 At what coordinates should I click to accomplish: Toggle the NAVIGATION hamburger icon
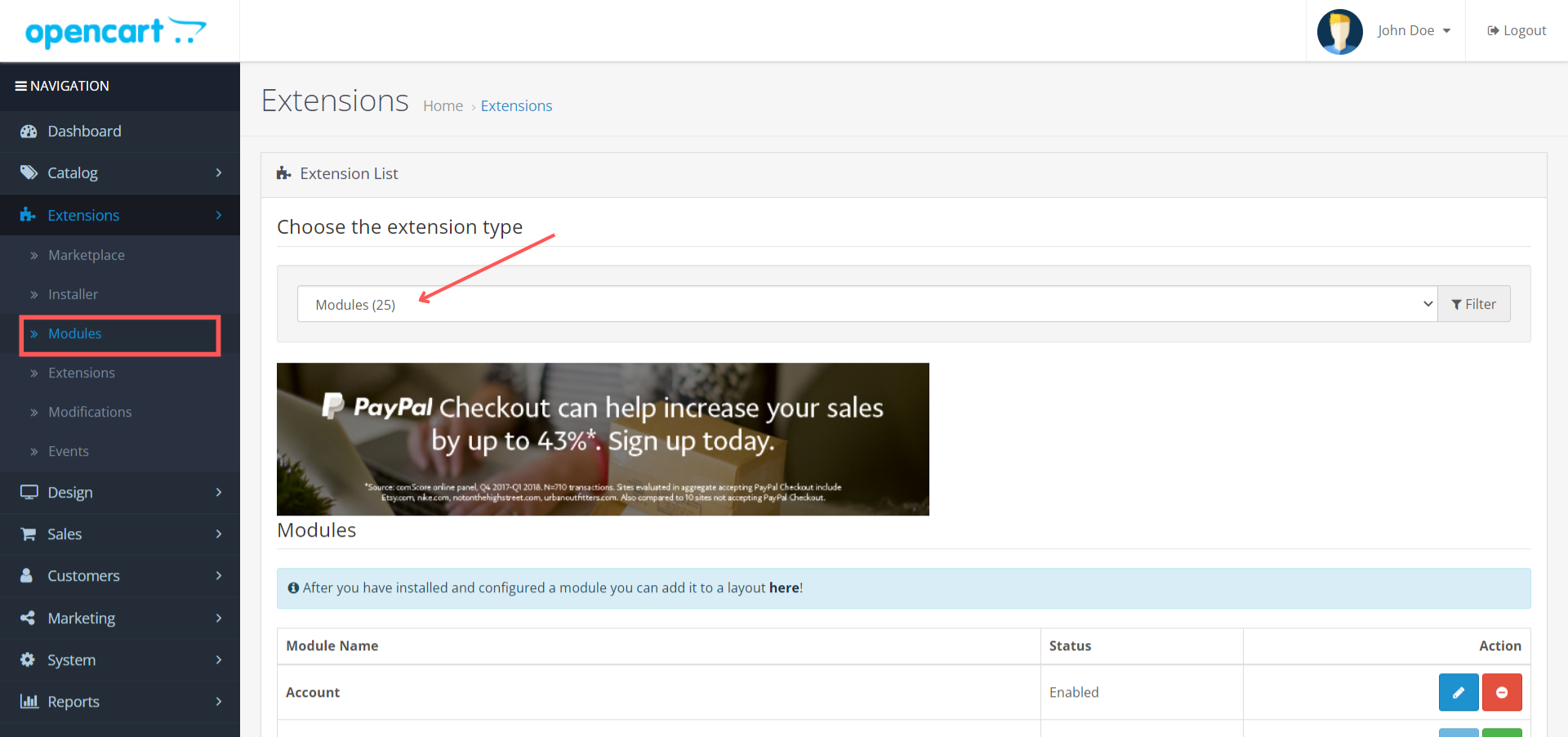(x=20, y=85)
